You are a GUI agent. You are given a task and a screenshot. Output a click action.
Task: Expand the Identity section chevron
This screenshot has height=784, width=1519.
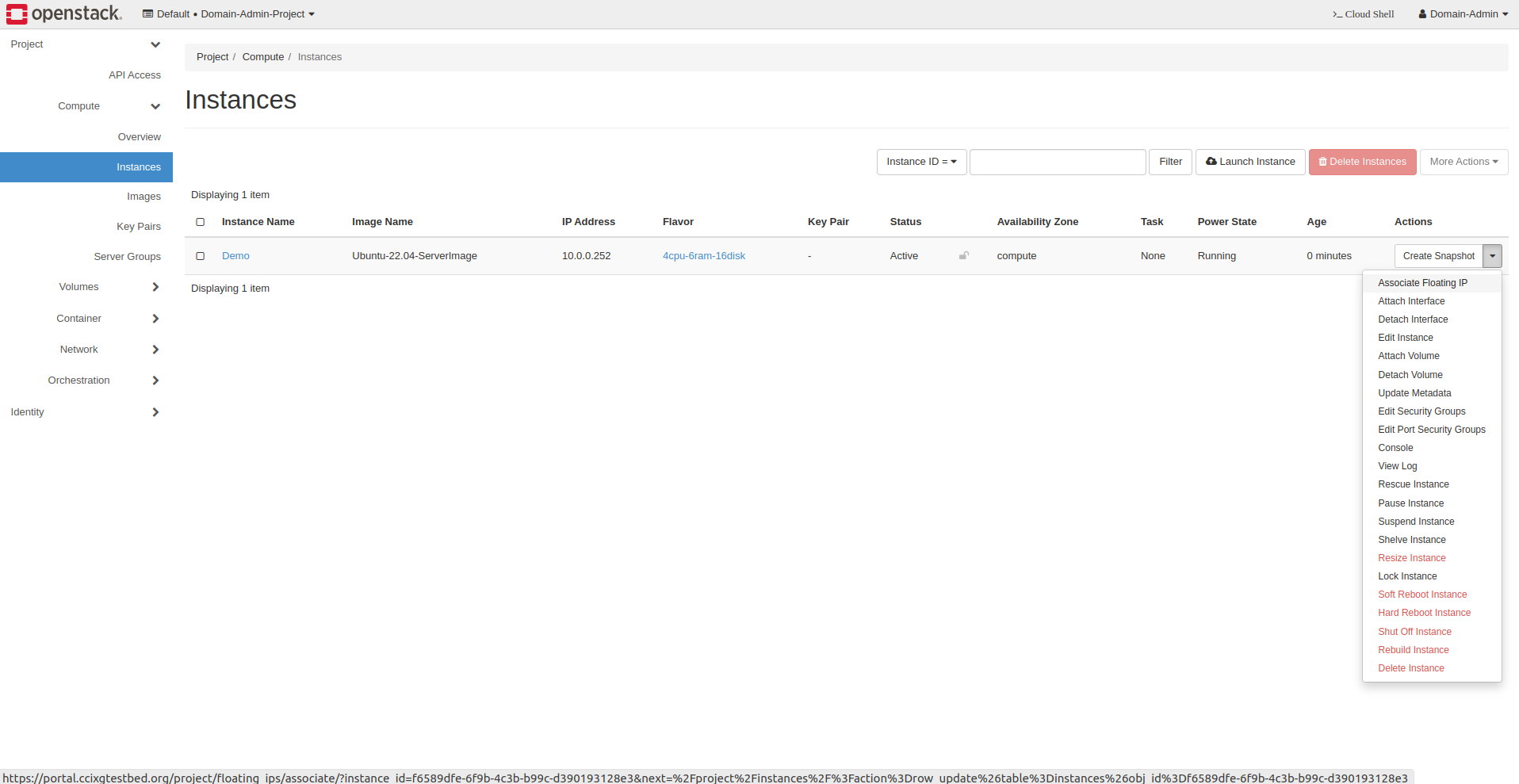155,412
